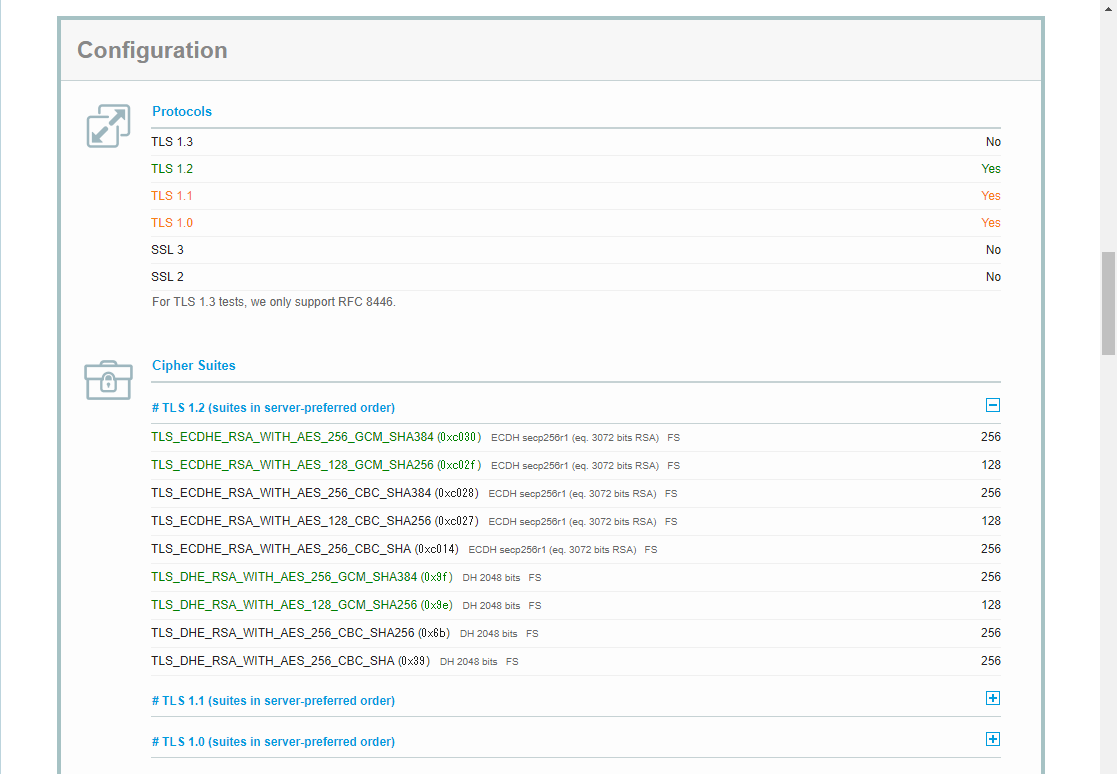Image resolution: width=1117 pixels, height=774 pixels.
Task: Select the 'SSL 3' protocol label
Action: pyautogui.click(x=167, y=250)
